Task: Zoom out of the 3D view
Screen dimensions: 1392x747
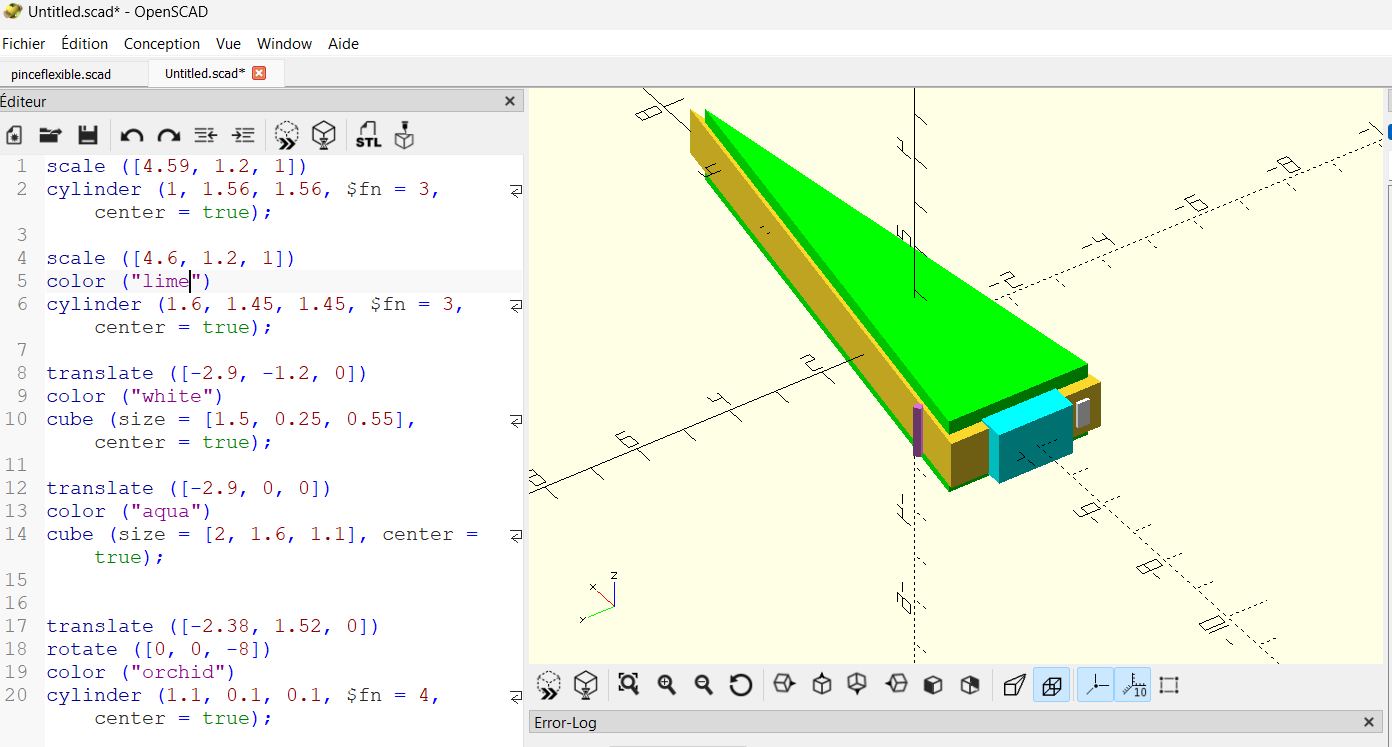Action: pos(704,685)
